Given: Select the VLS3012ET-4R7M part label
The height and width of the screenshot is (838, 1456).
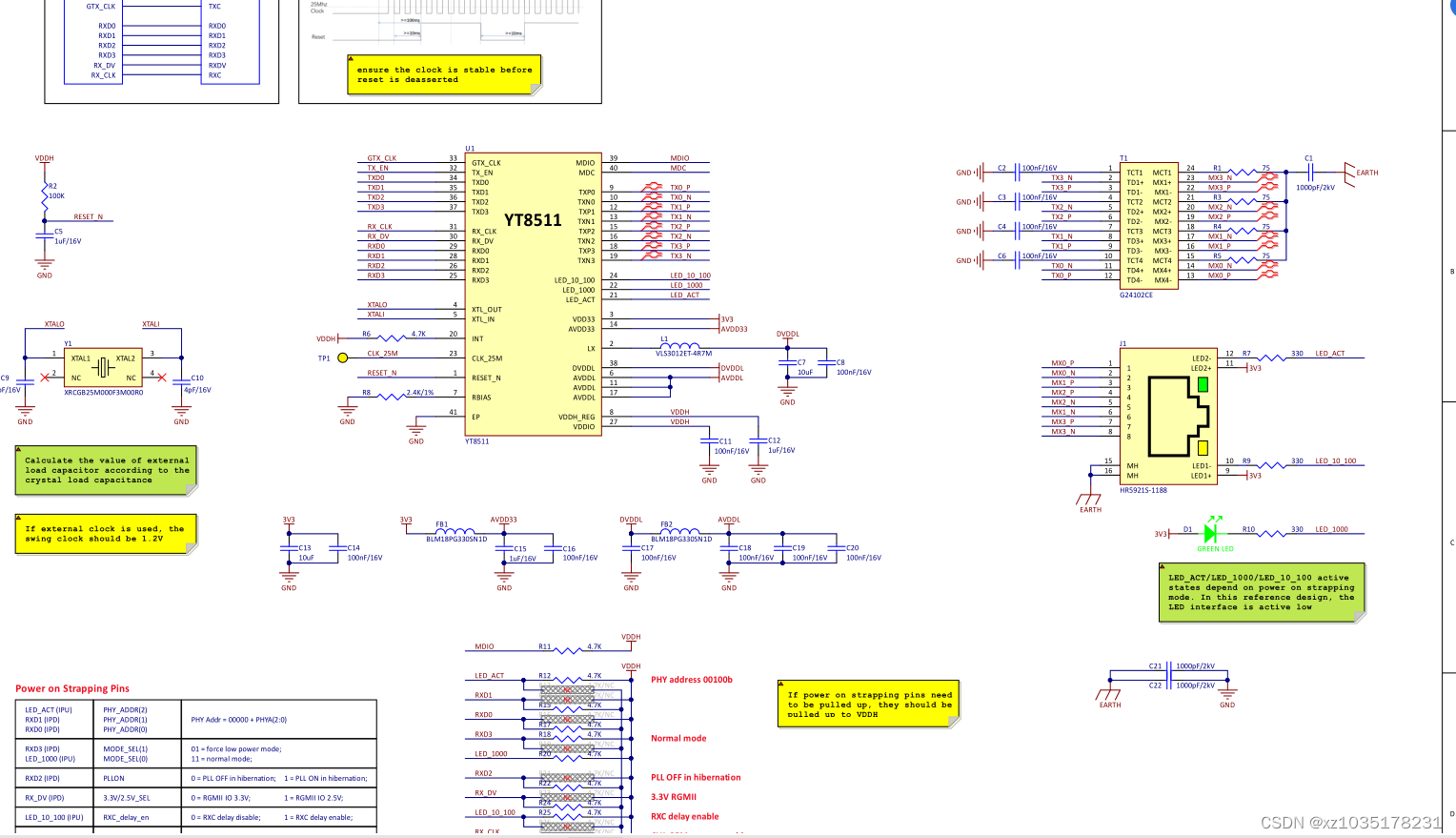Looking at the screenshot, I should click(683, 354).
